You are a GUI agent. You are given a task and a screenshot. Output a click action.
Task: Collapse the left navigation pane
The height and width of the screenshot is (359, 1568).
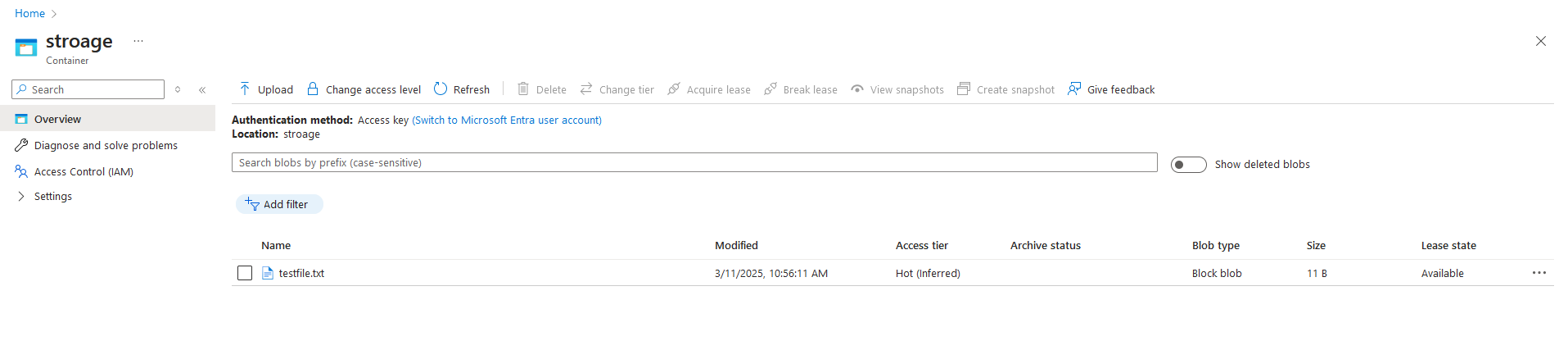coord(202,90)
